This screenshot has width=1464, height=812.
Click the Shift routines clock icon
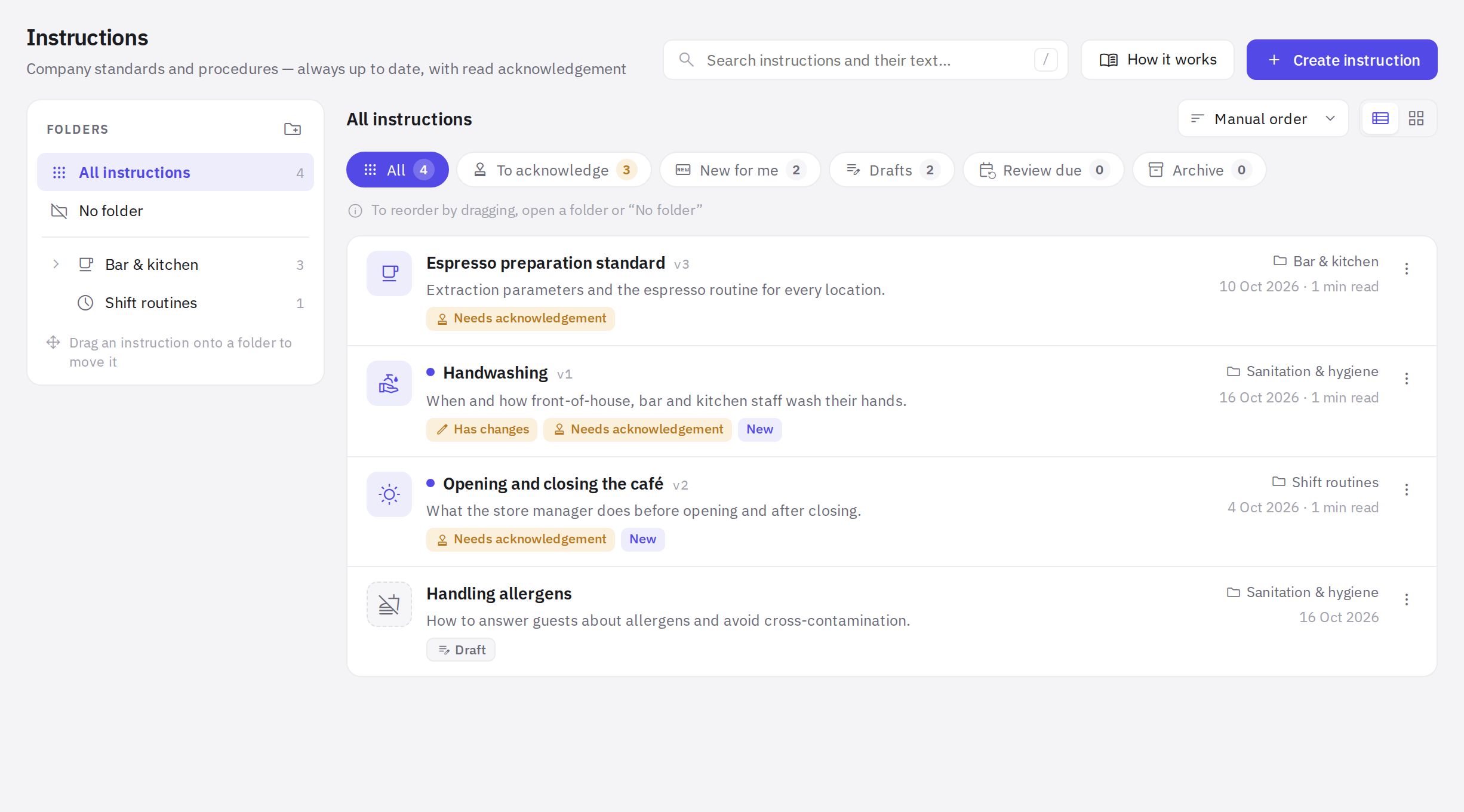click(85, 303)
